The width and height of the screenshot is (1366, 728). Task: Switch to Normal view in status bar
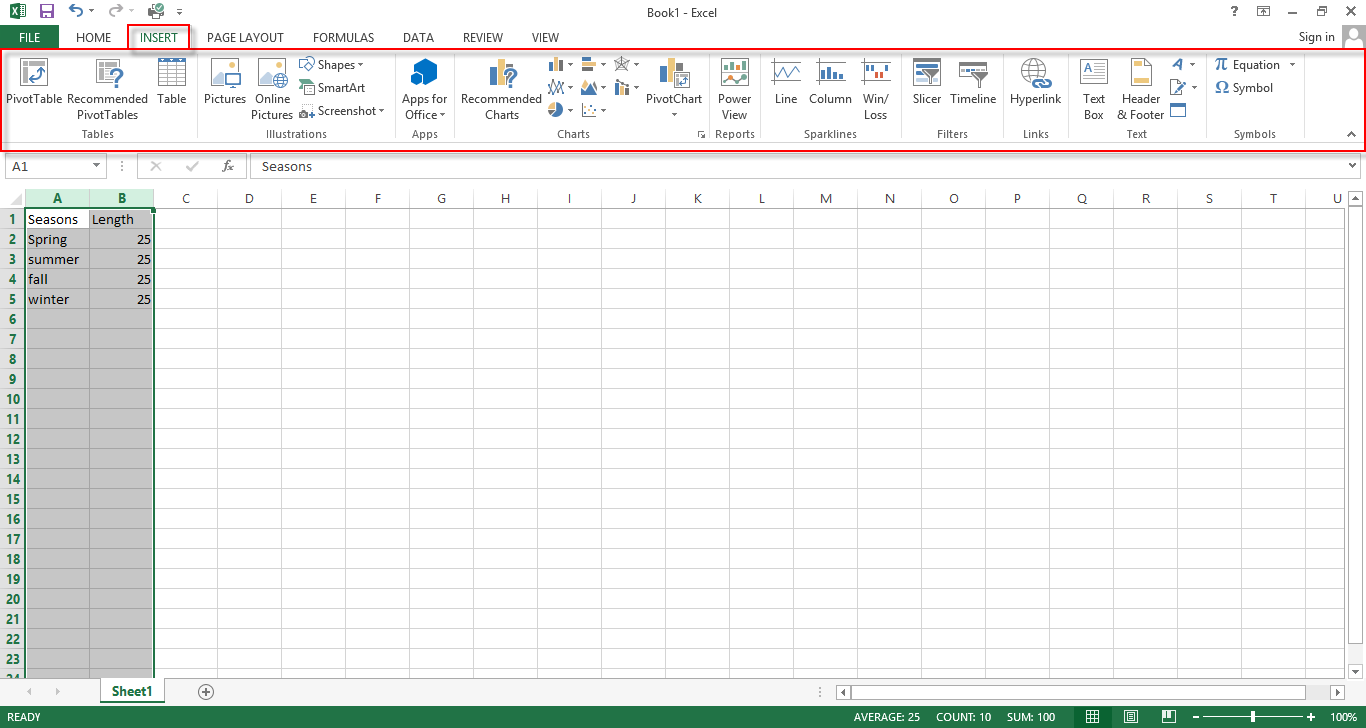pyautogui.click(x=1093, y=717)
